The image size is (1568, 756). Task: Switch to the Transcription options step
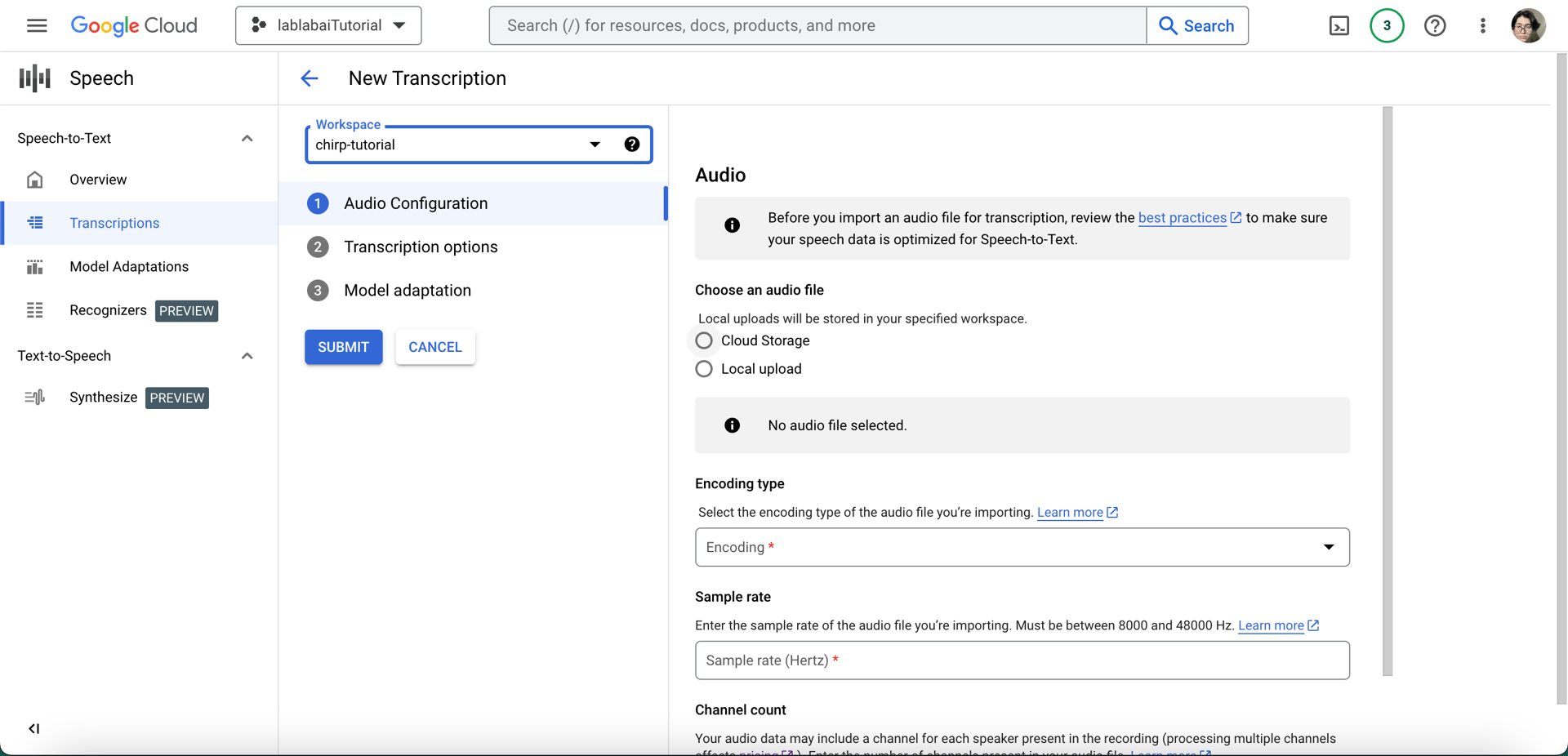pos(421,247)
